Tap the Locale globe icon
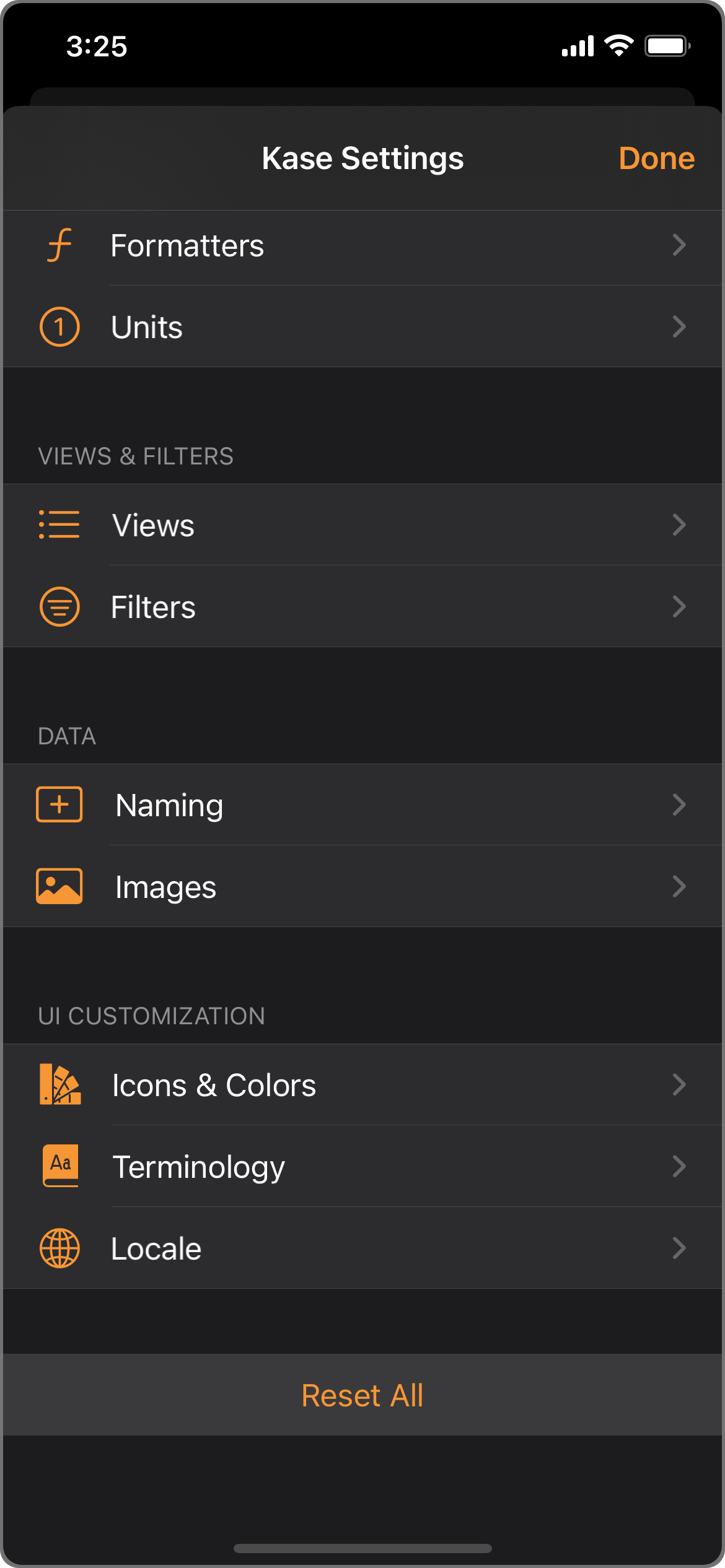 click(x=59, y=1248)
